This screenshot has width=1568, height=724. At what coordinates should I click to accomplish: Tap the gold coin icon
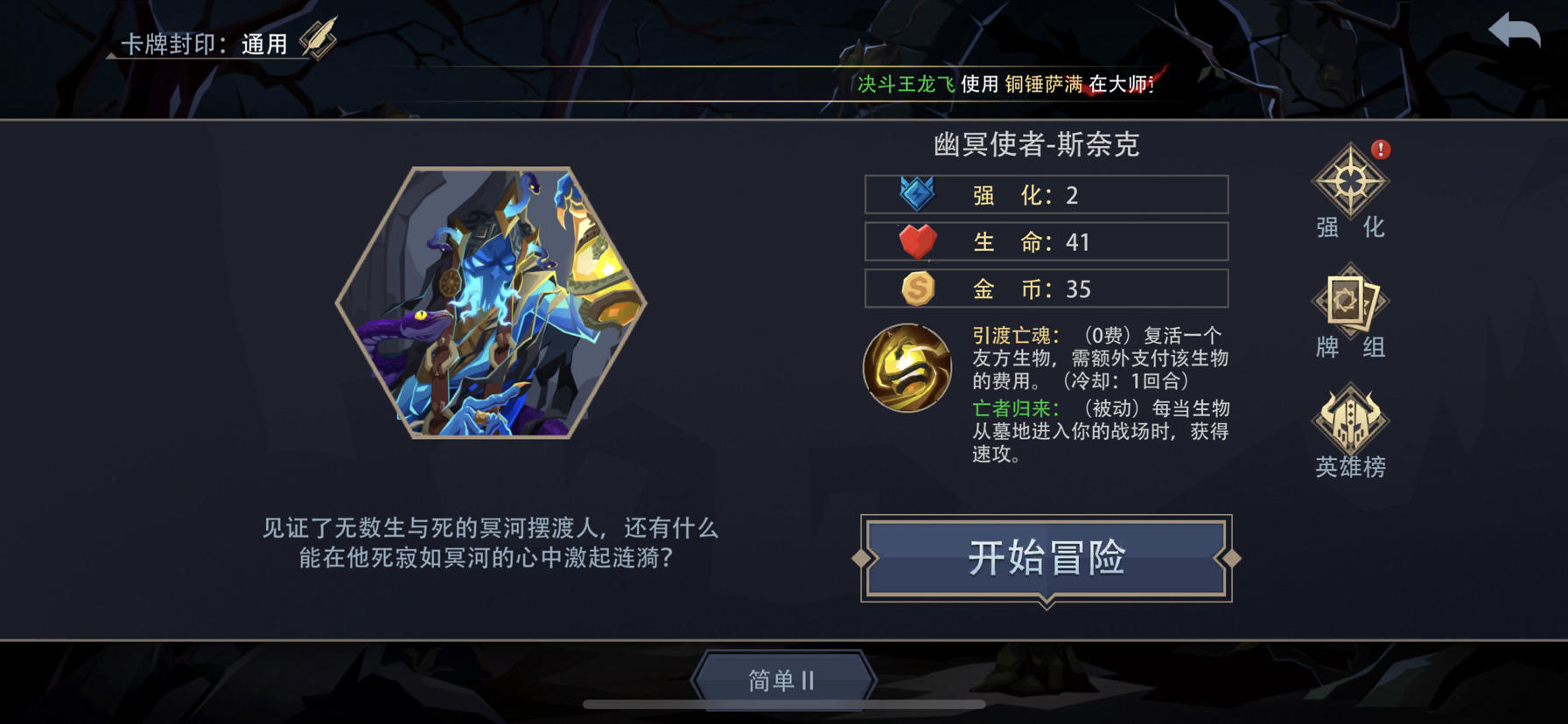[x=918, y=289]
